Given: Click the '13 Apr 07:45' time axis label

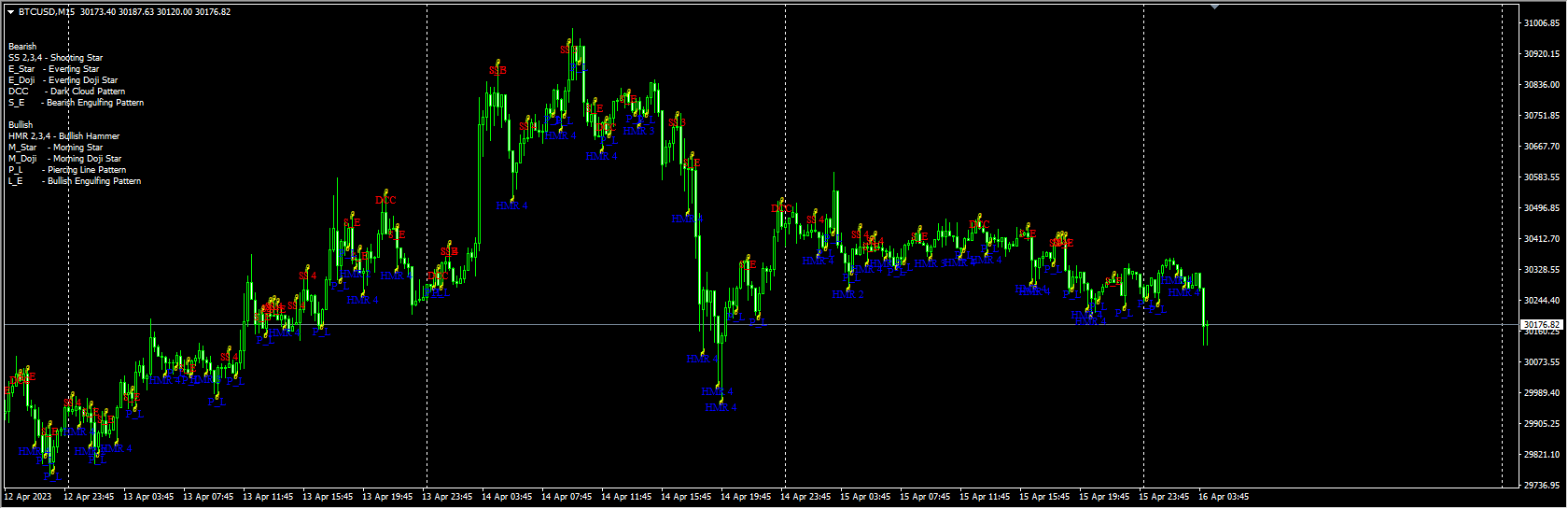Looking at the screenshot, I should 208,497.
